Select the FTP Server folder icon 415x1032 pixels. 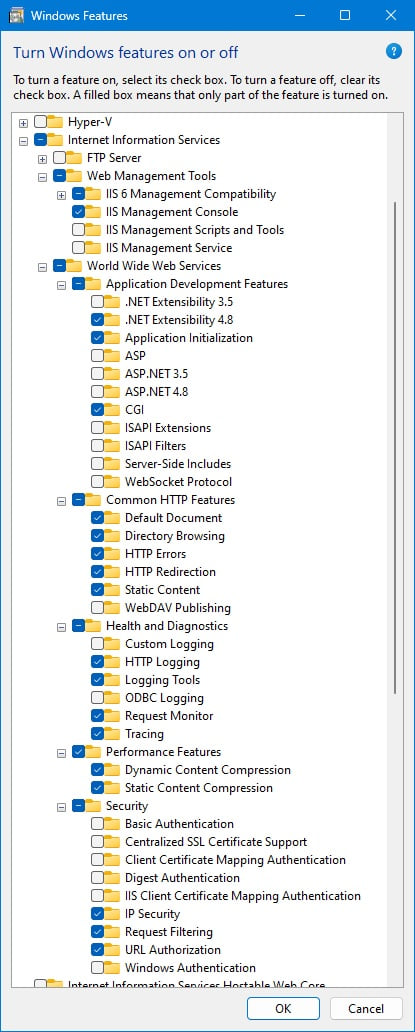pos(74,158)
